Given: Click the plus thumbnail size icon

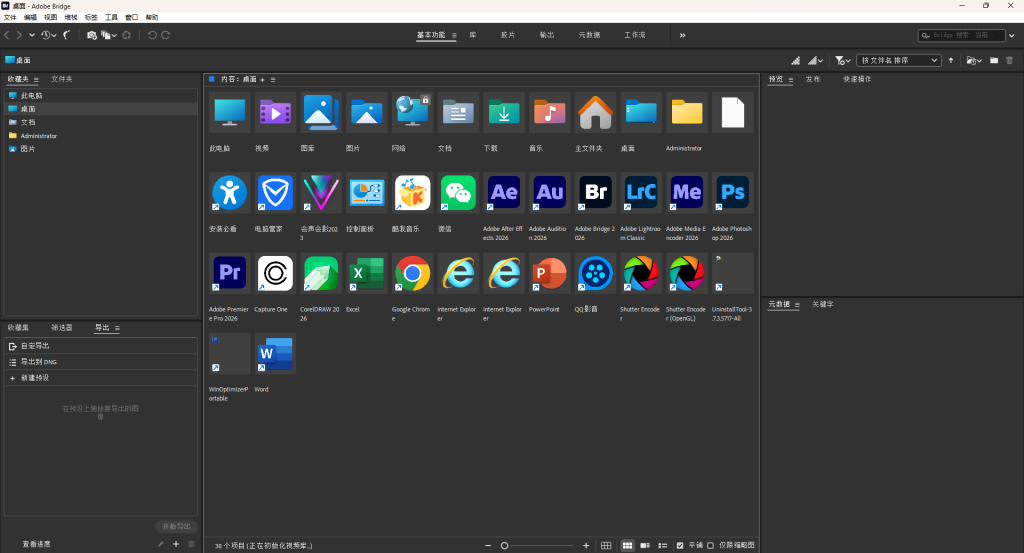Looking at the screenshot, I should tap(586, 545).
